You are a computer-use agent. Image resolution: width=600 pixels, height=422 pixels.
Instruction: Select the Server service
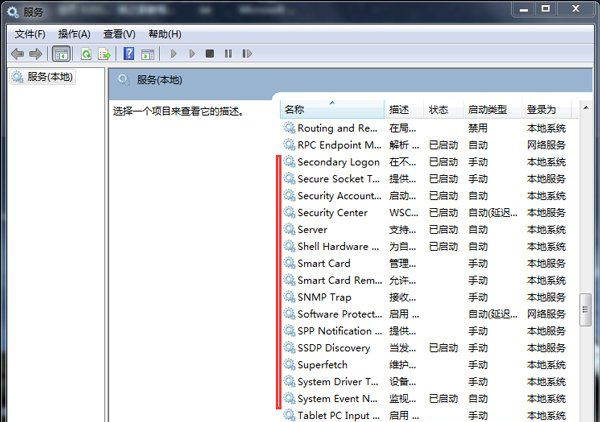pyautogui.click(x=426, y=230)
